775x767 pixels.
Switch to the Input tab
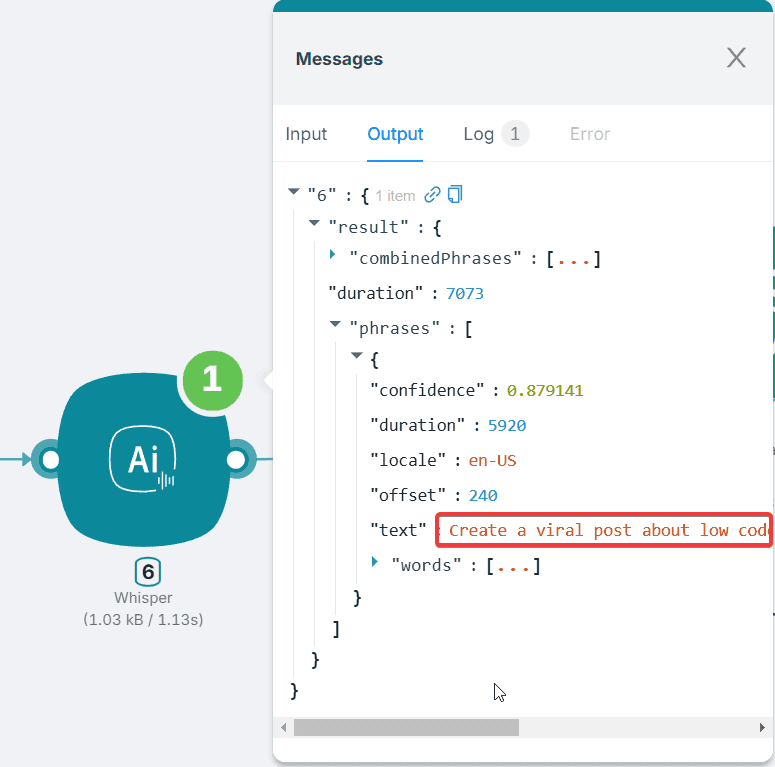[306, 134]
